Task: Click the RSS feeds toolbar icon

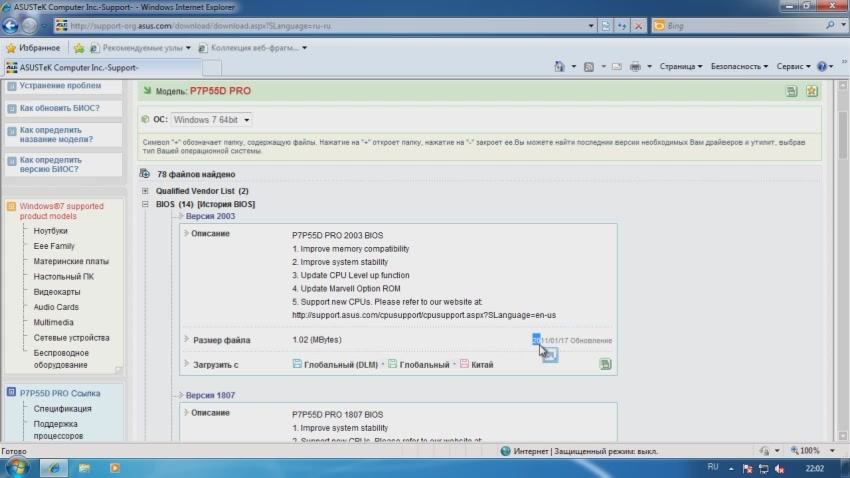Action: coord(589,67)
